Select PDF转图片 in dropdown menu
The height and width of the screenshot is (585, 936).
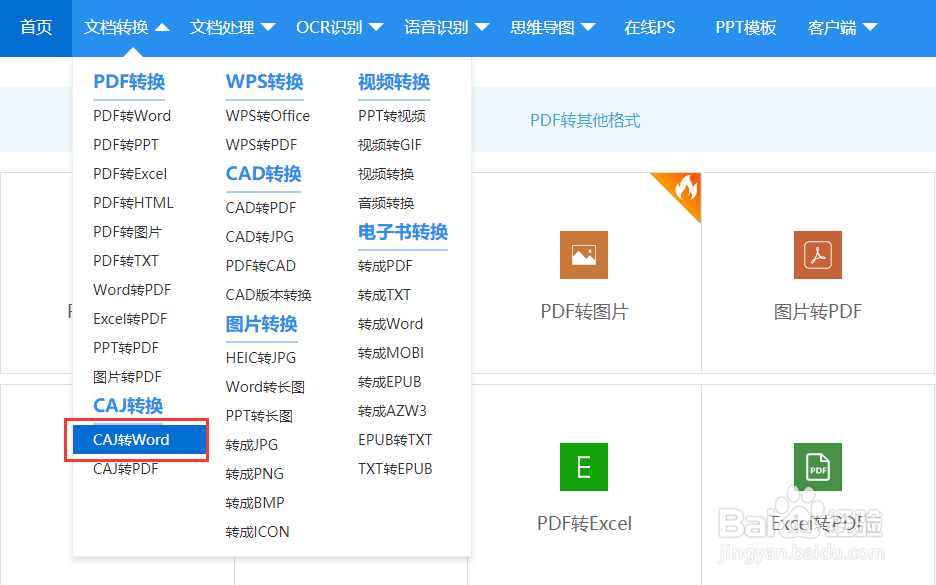click(x=127, y=232)
